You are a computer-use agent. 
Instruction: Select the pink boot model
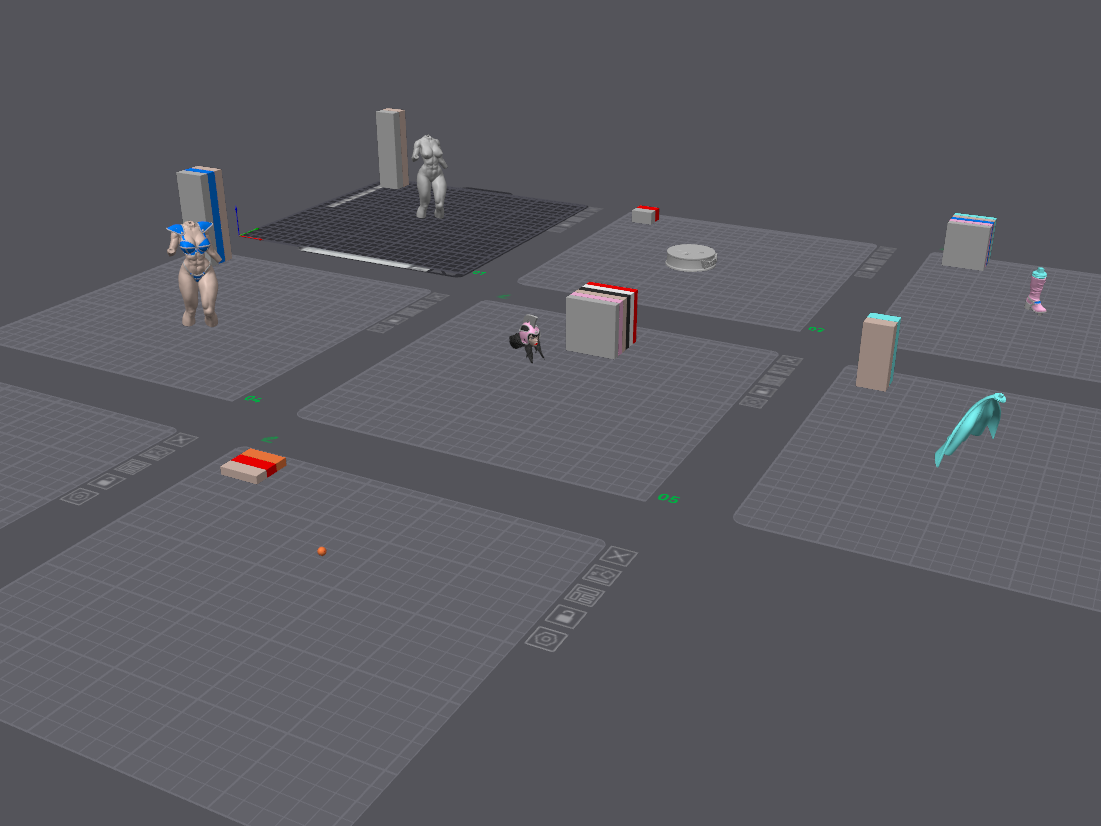pos(1037,289)
